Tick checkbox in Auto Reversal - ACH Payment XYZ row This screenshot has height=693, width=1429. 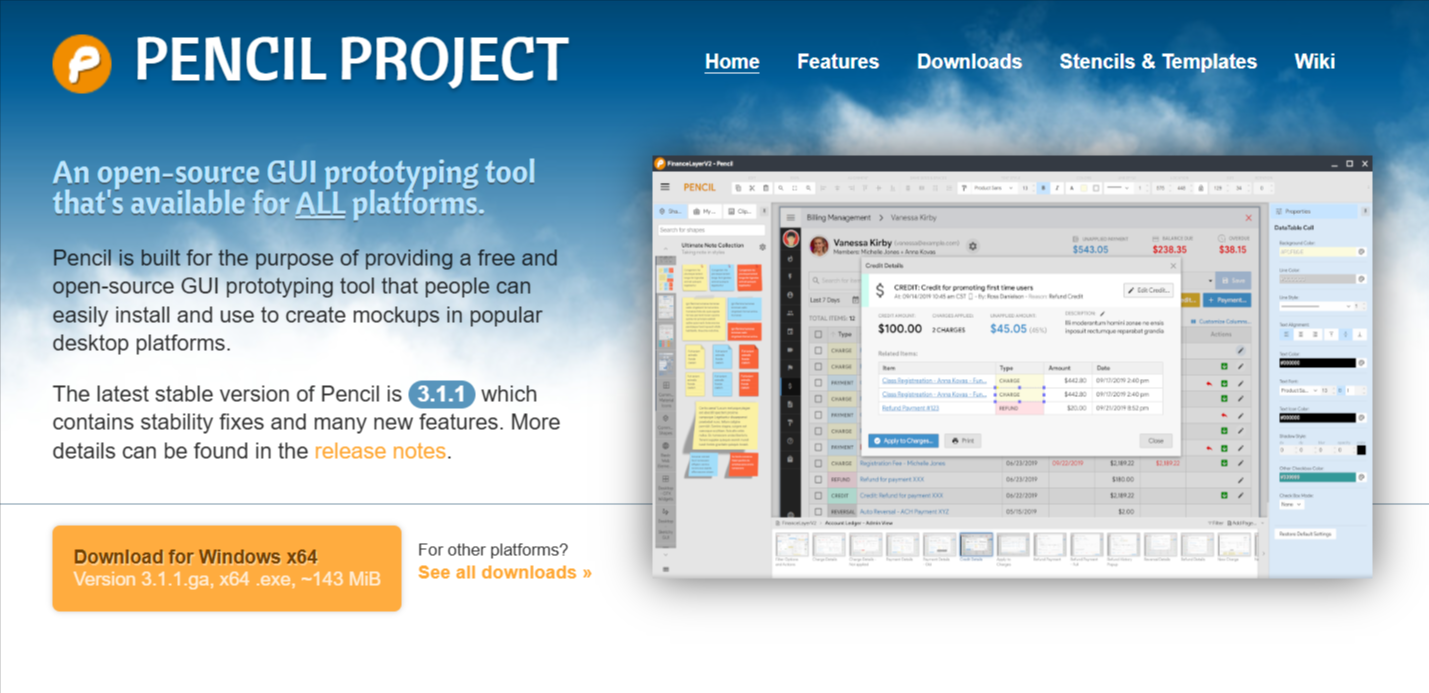818,511
